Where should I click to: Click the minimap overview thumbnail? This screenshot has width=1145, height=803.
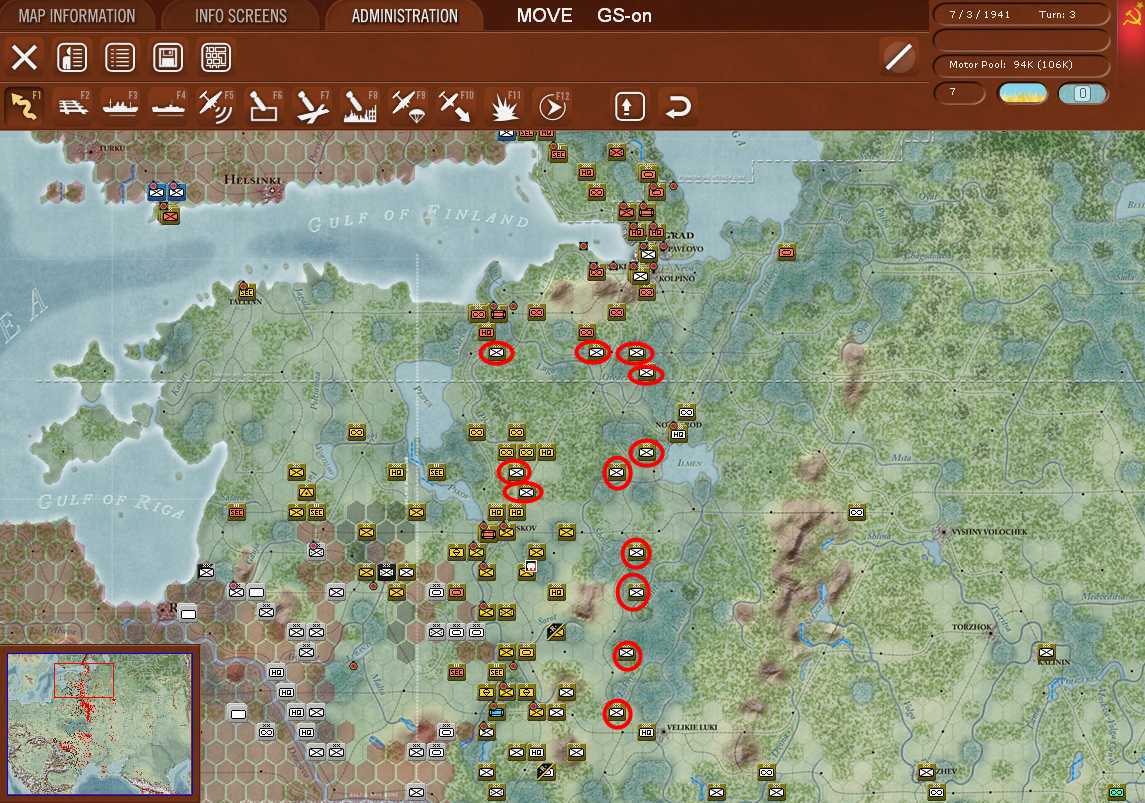[100, 724]
